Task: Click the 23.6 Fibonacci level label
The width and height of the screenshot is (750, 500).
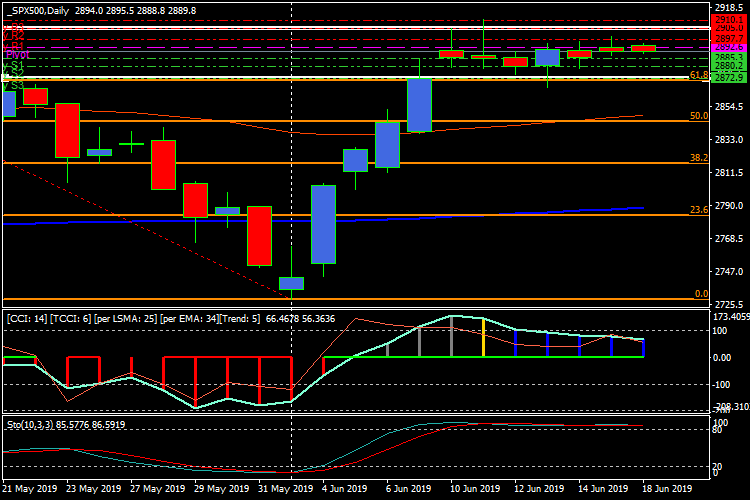Action: click(x=699, y=209)
